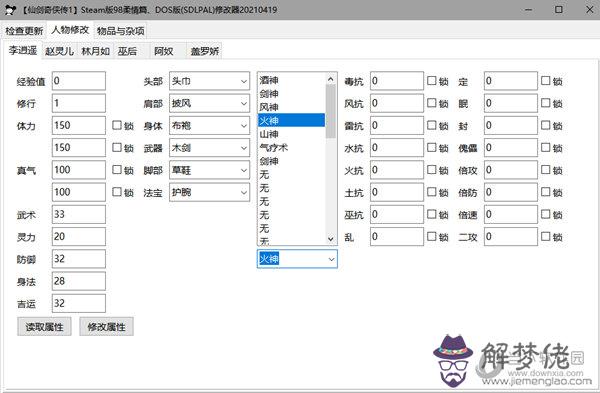This screenshot has width=600, height=393.
Task: Switch to the 人物修改 tab
Action: tap(70, 30)
